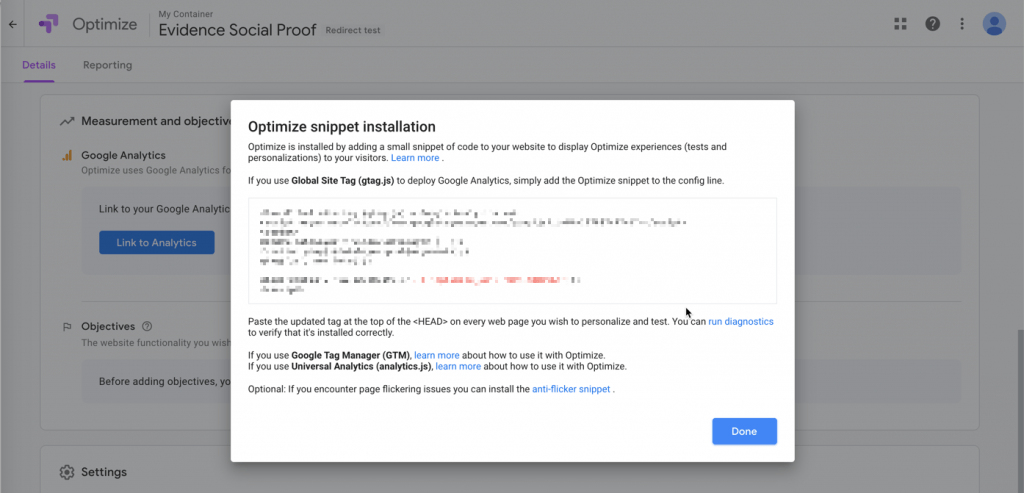The width and height of the screenshot is (1024, 493).
Task: Click the Evidence Social Proof title
Action: [x=238, y=30]
